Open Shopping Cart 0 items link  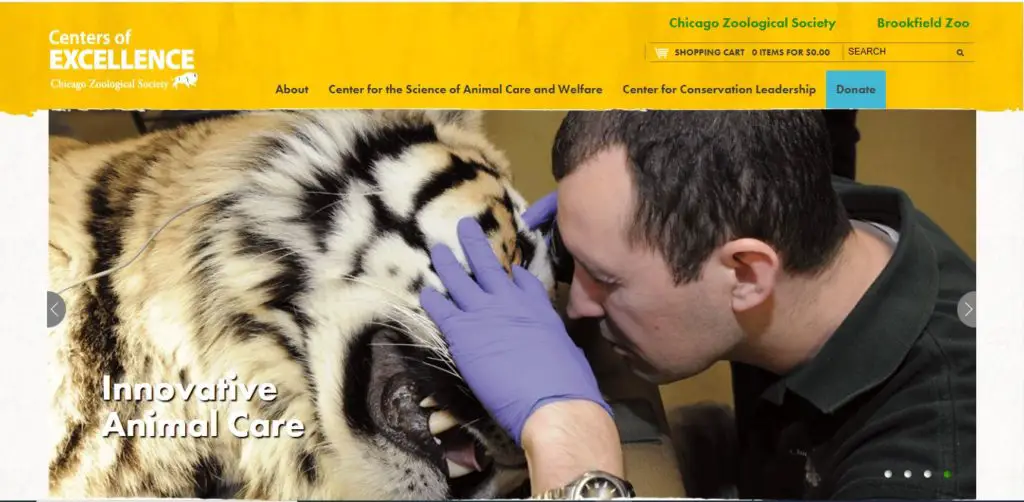pyautogui.click(x=752, y=52)
